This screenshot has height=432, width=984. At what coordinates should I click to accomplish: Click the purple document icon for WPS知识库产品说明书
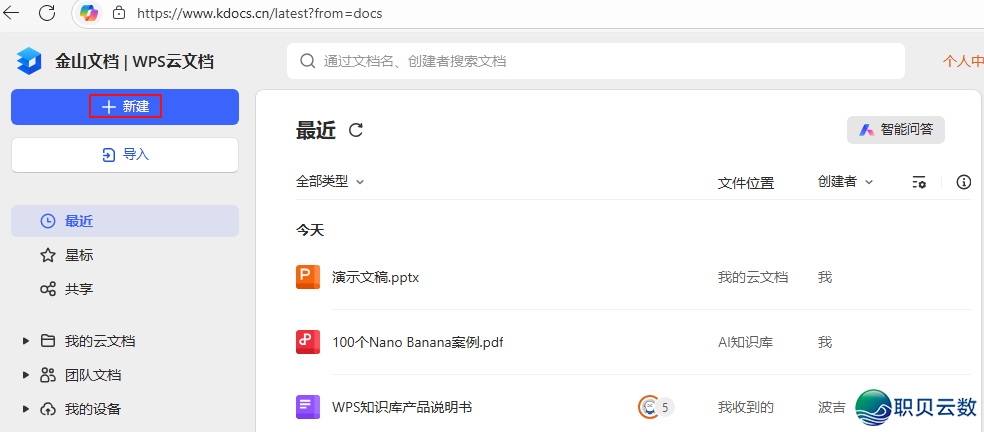click(x=308, y=407)
